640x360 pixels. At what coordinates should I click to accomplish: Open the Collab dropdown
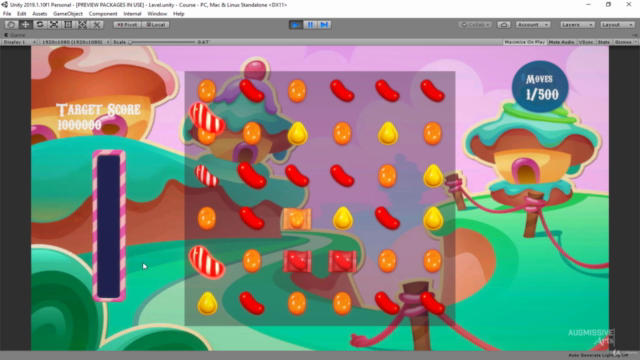[475, 25]
